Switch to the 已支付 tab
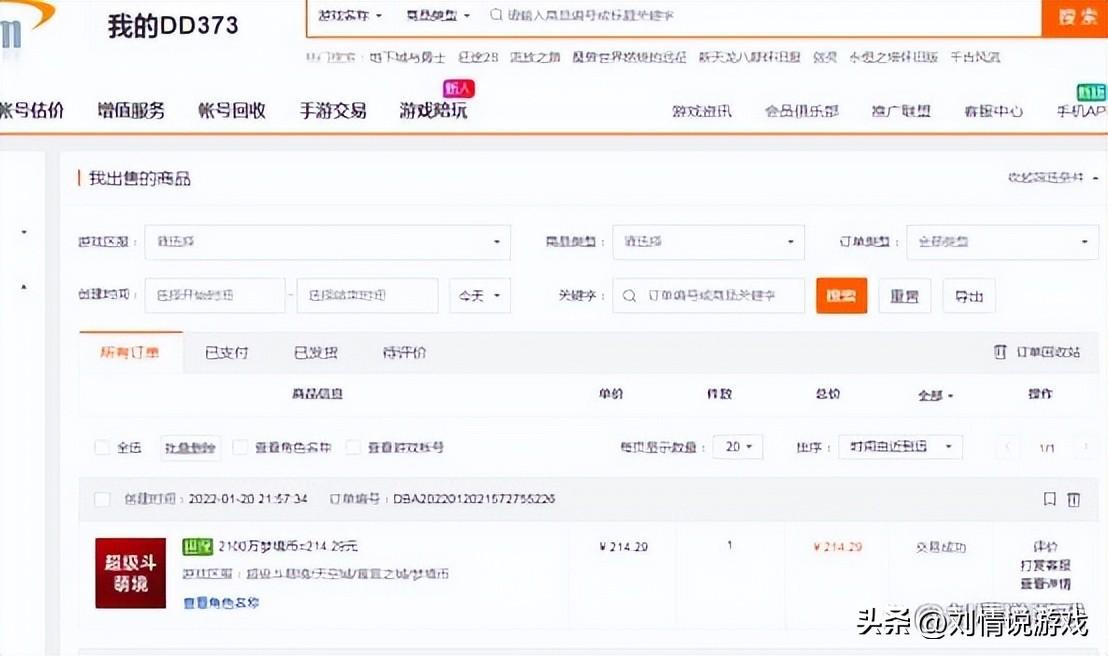Image resolution: width=1108 pixels, height=656 pixels. pos(227,353)
